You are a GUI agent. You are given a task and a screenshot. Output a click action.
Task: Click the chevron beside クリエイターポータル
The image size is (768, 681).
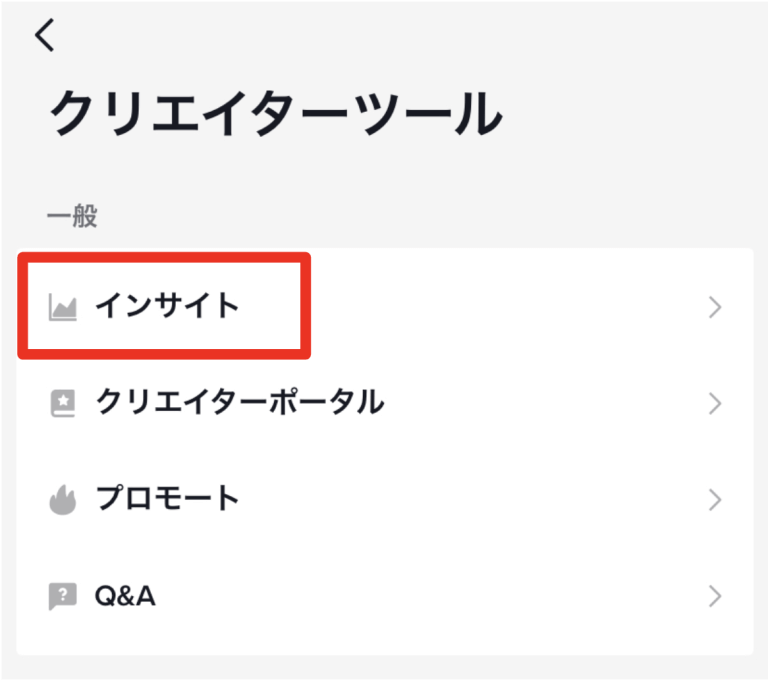click(714, 403)
